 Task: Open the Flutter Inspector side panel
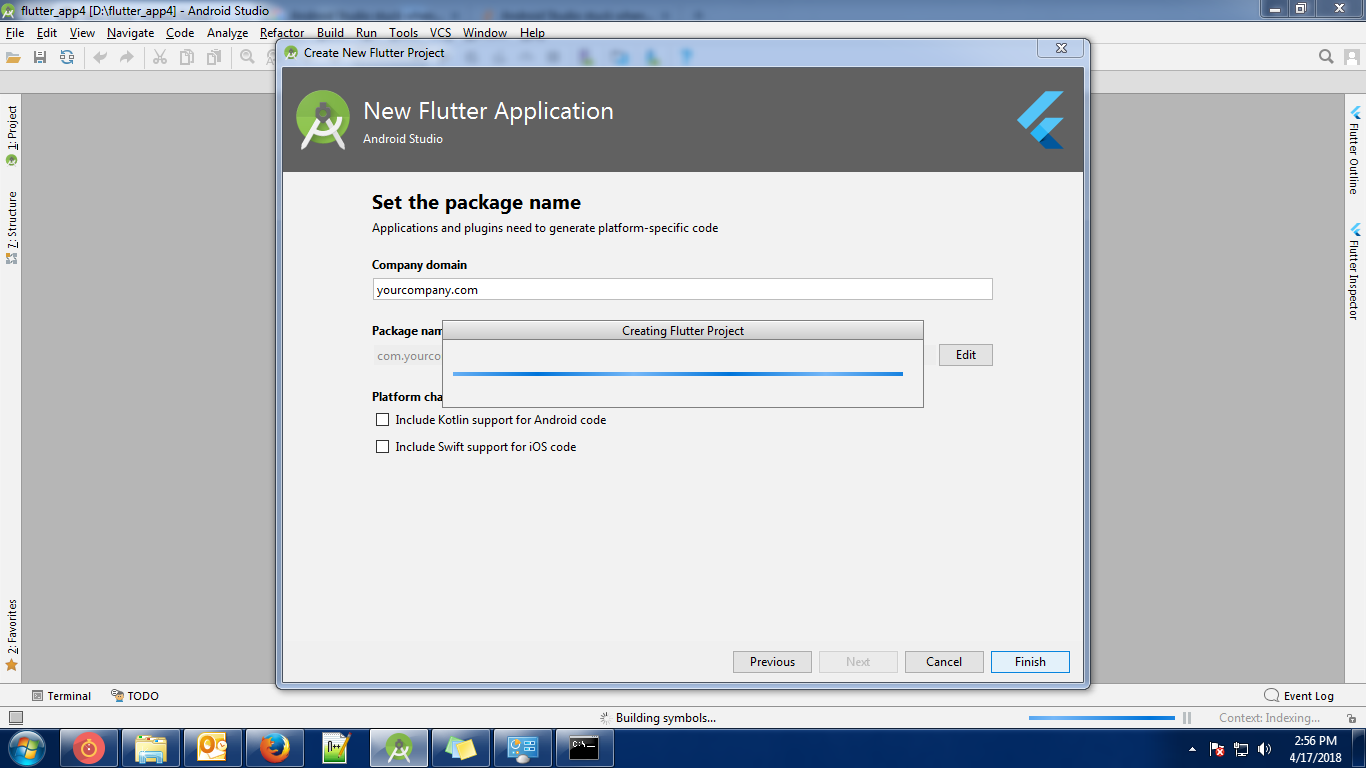(1355, 271)
